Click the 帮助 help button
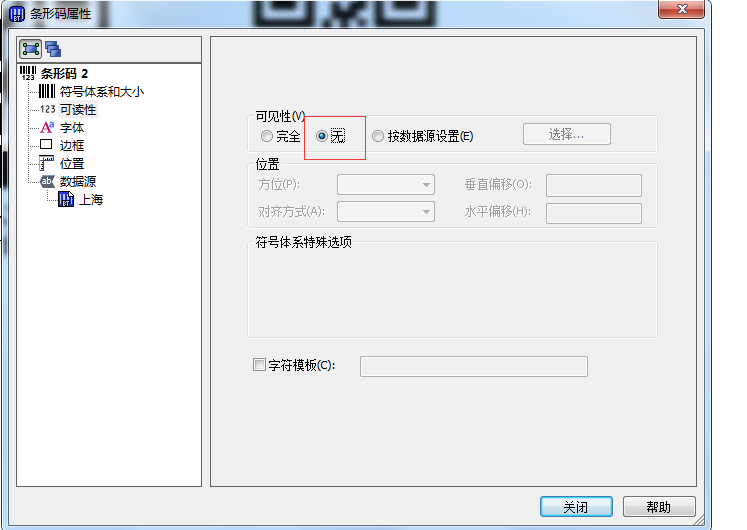The image size is (747, 530). pos(659,507)
